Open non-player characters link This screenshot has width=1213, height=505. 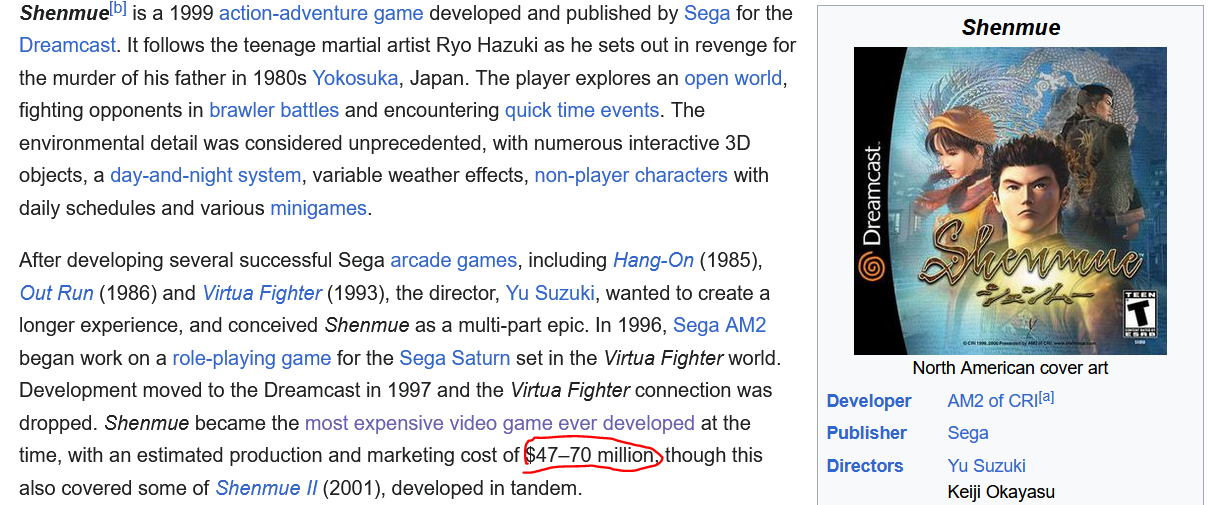(x=630, y=176)
